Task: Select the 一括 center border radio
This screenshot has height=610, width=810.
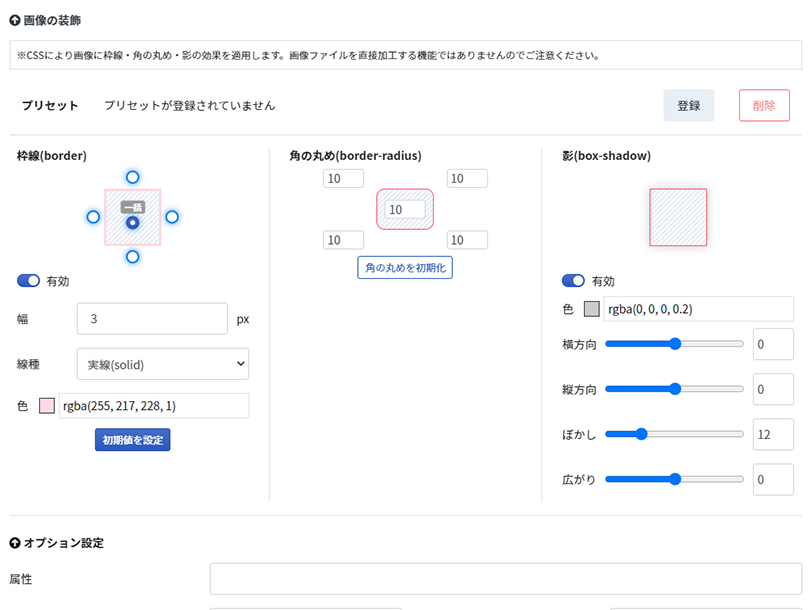Action: tap(133, 223)
